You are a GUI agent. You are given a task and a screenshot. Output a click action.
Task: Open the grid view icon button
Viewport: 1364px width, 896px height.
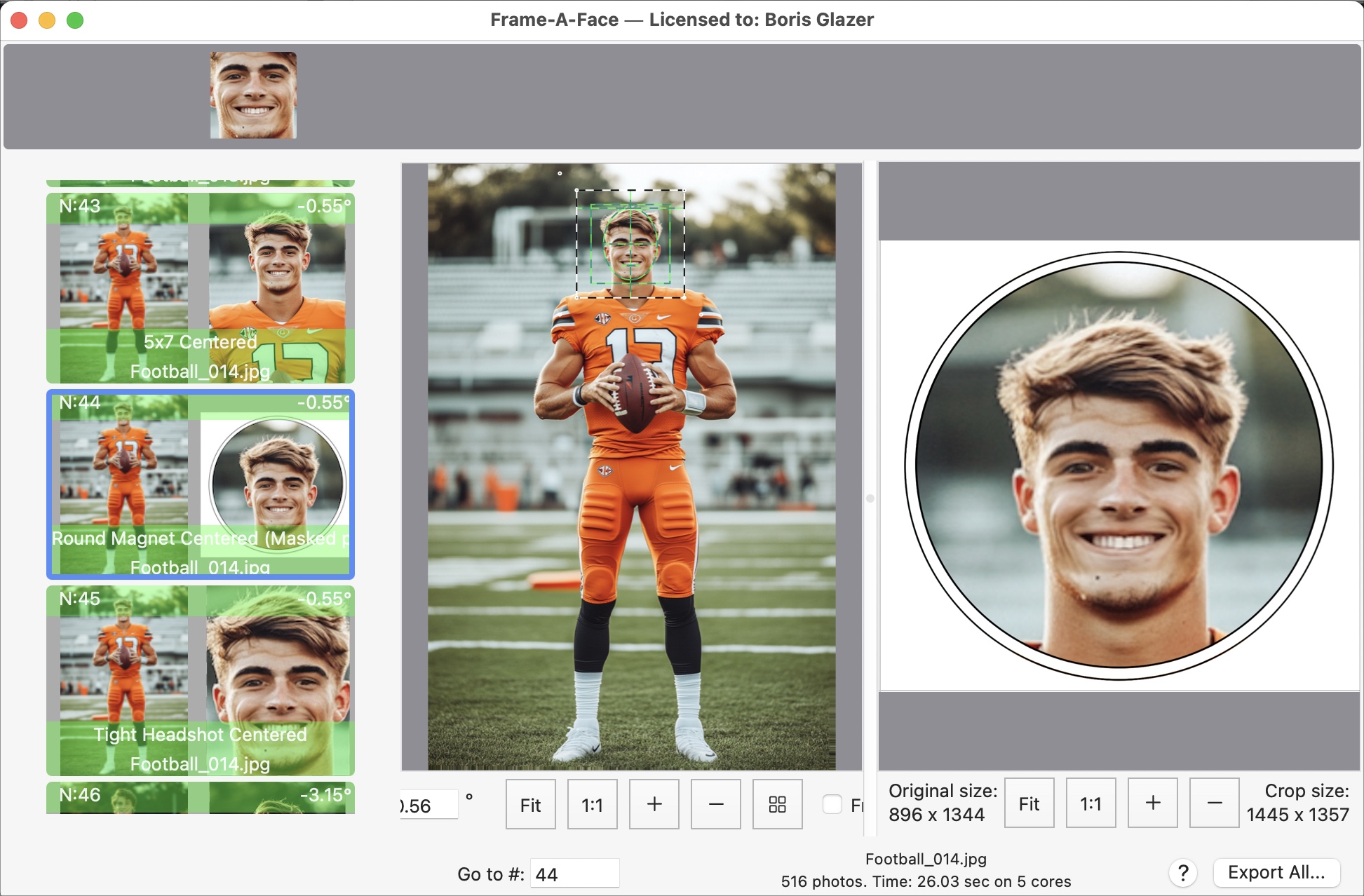pos(777,804)
